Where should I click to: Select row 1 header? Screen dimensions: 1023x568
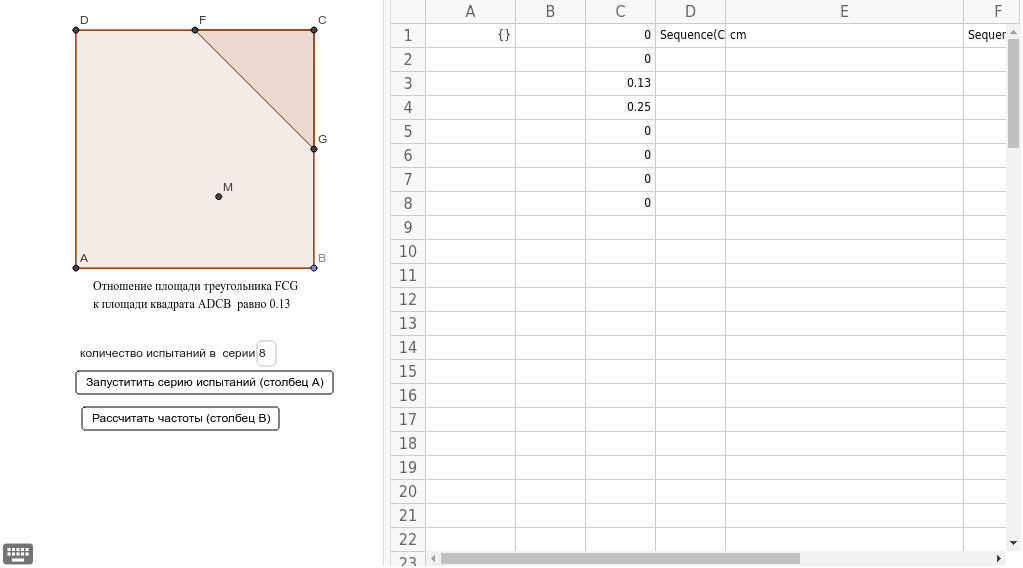[408, 35]
